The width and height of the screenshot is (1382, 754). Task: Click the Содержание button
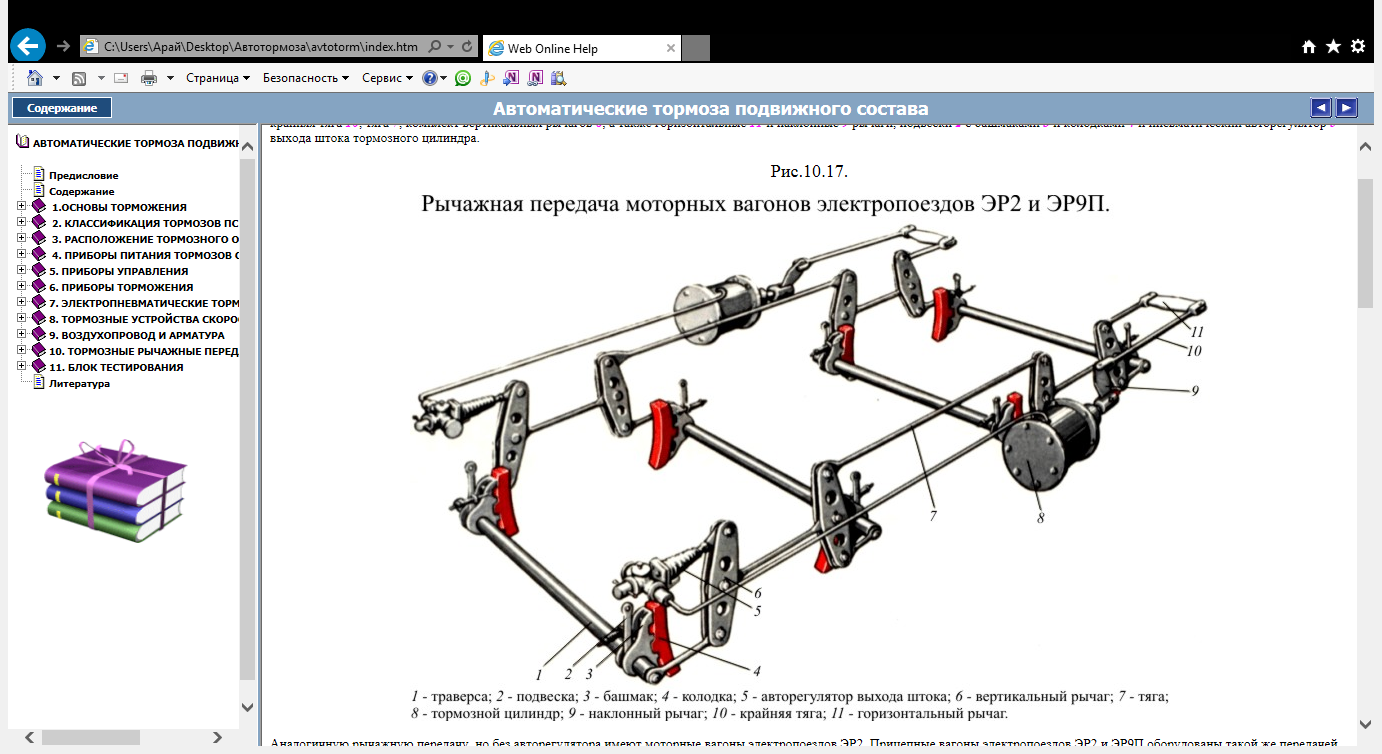[x=62, y=108]
